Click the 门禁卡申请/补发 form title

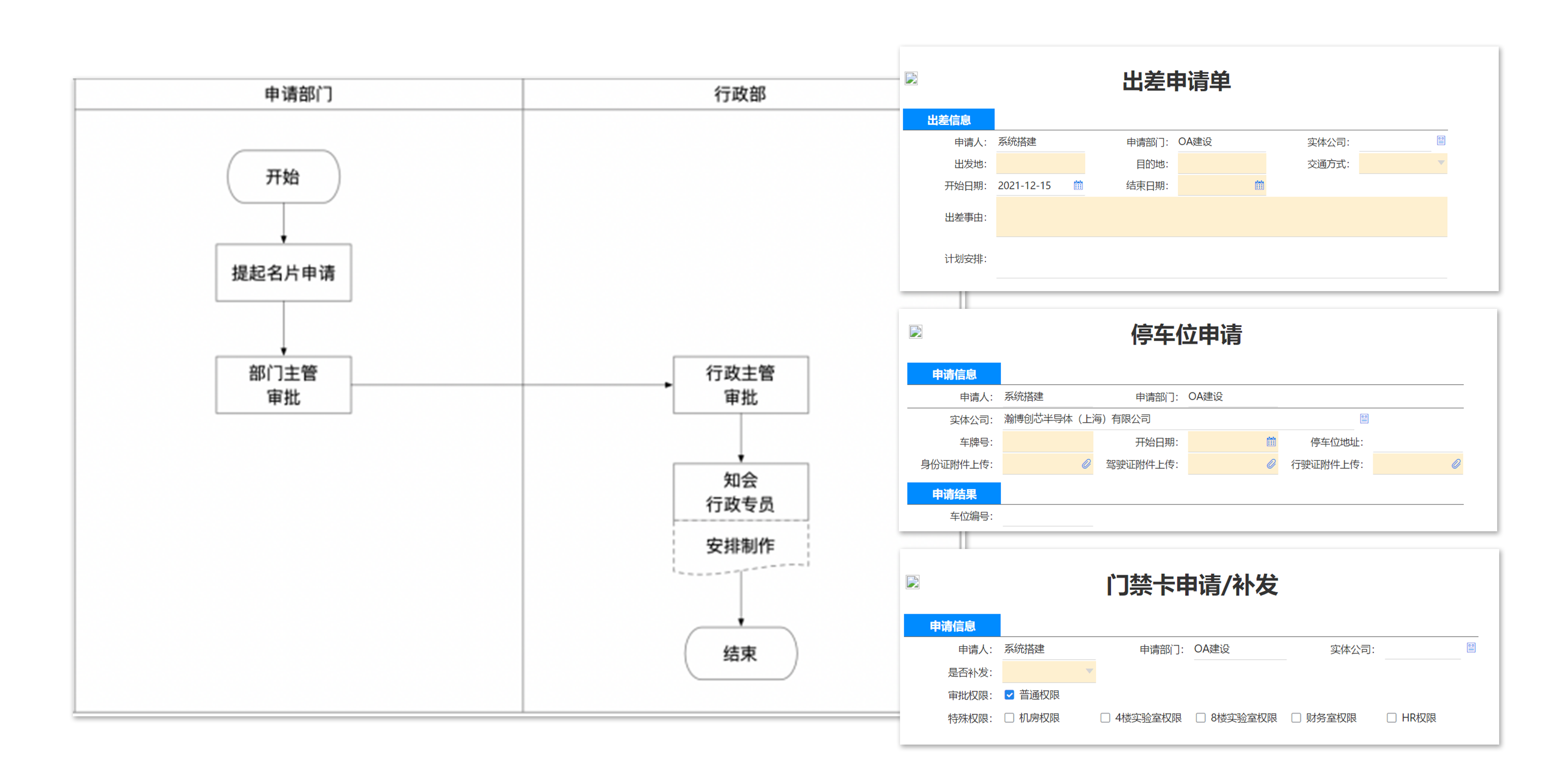1191,584
